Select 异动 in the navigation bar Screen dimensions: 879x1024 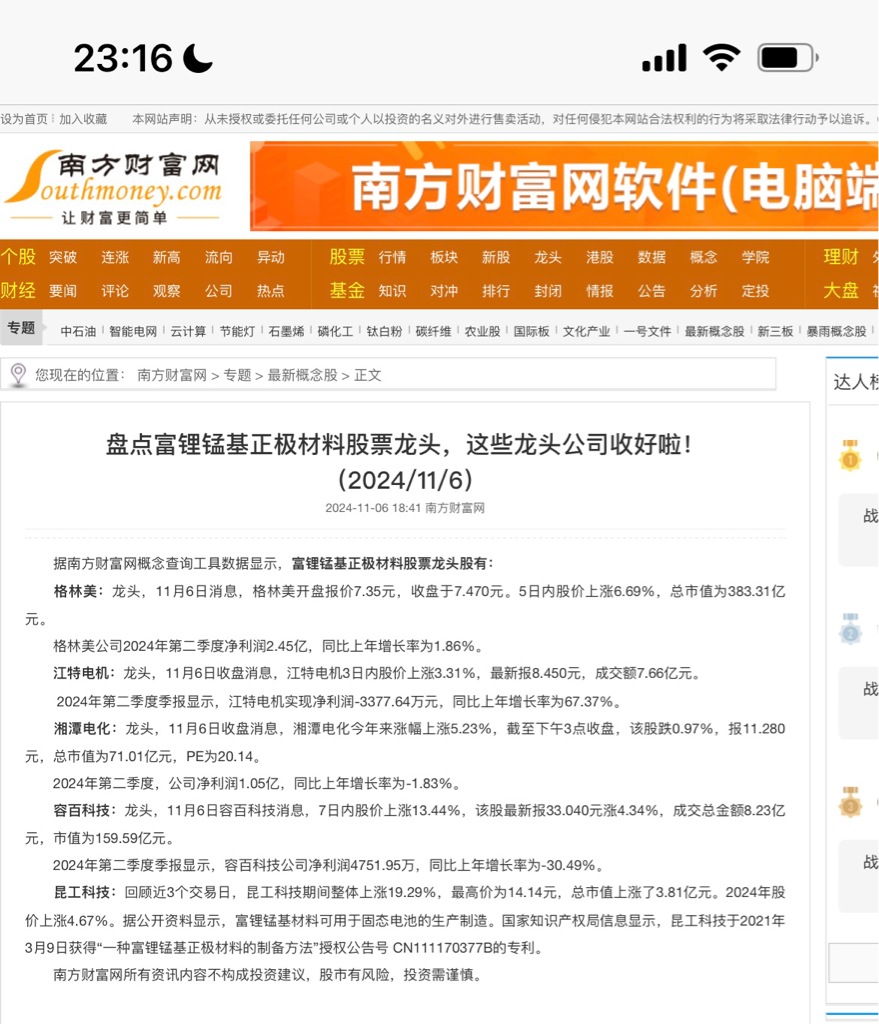click(x=270, y=257)
